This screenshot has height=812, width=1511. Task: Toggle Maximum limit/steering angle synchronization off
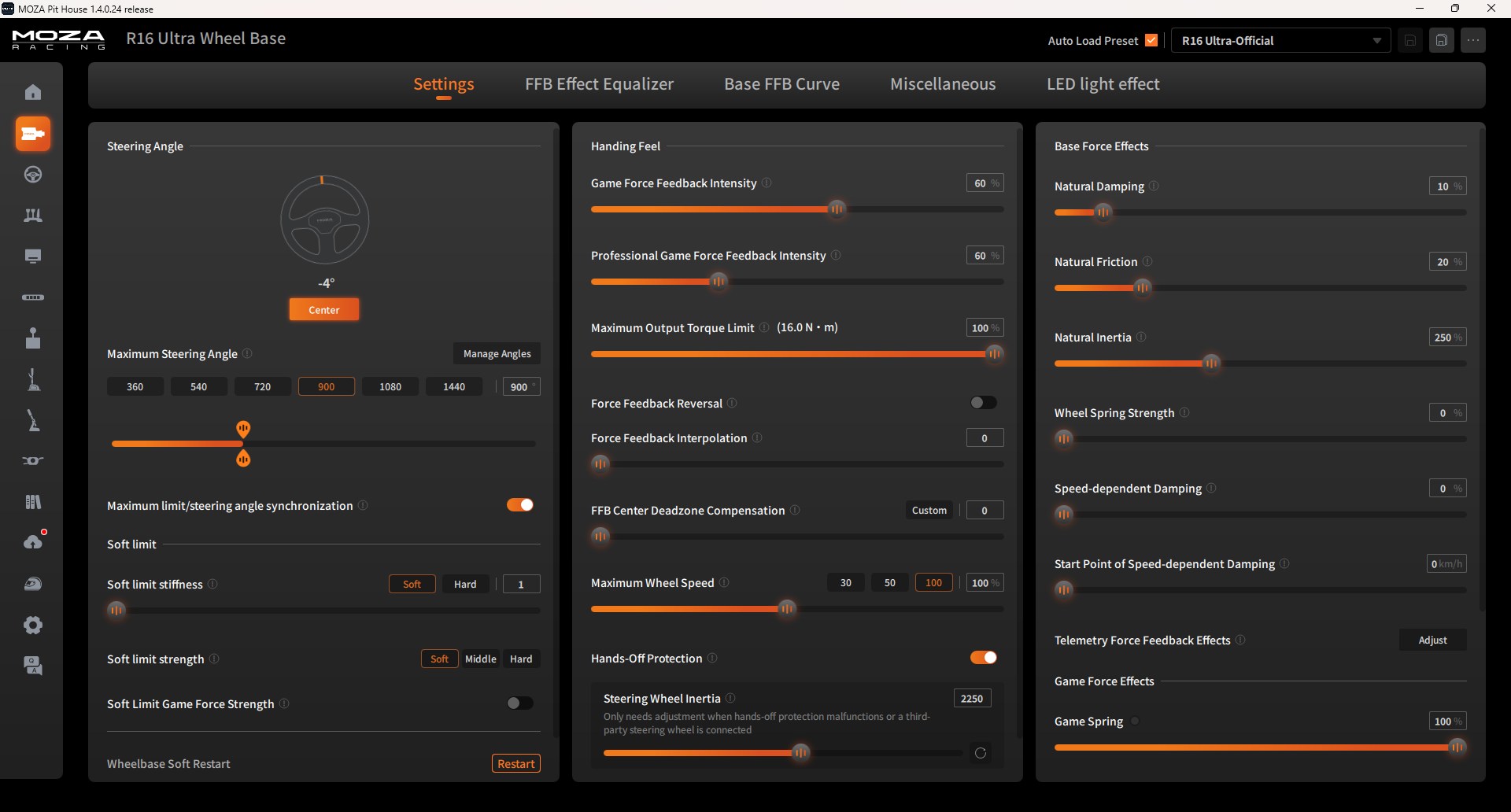click(520, 505)
